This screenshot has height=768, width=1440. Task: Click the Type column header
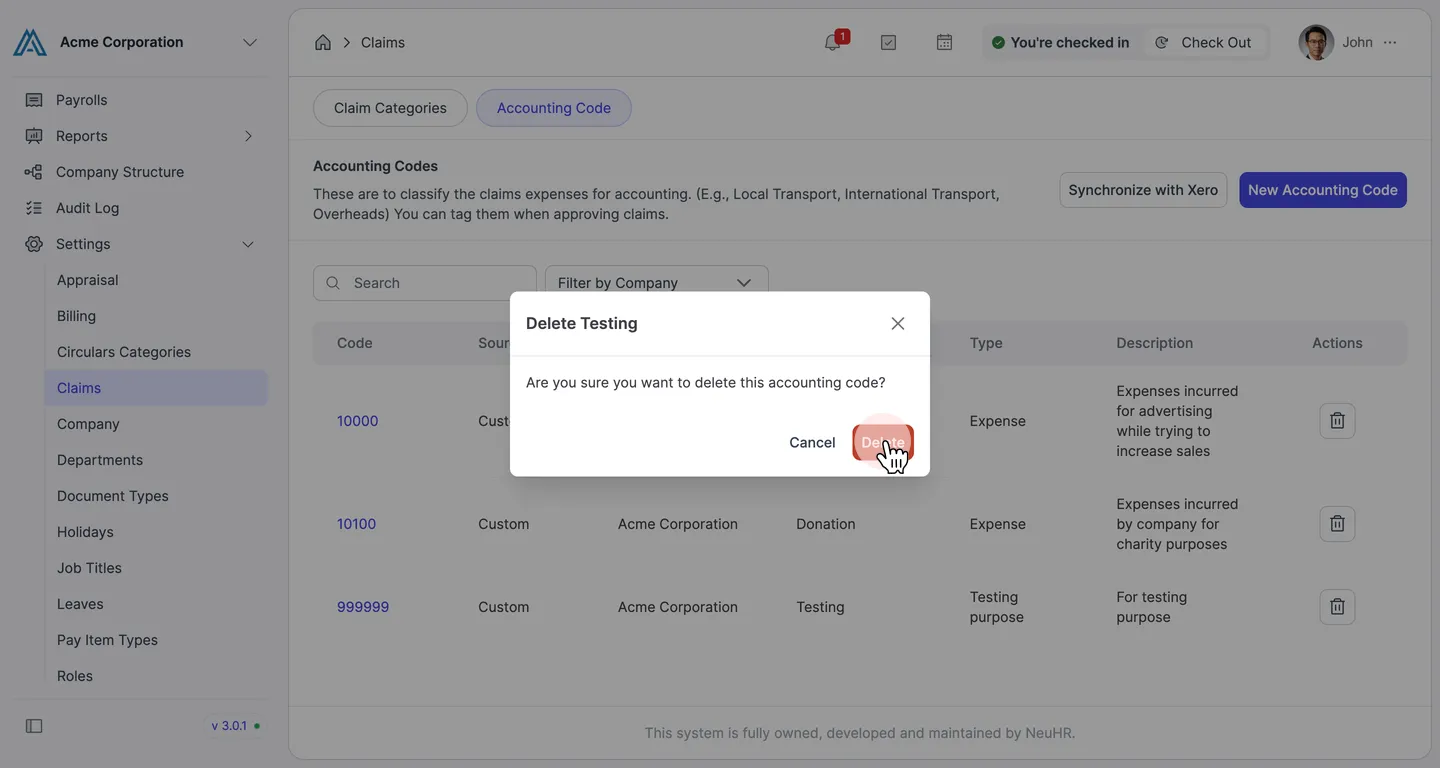tap(986, 343)
